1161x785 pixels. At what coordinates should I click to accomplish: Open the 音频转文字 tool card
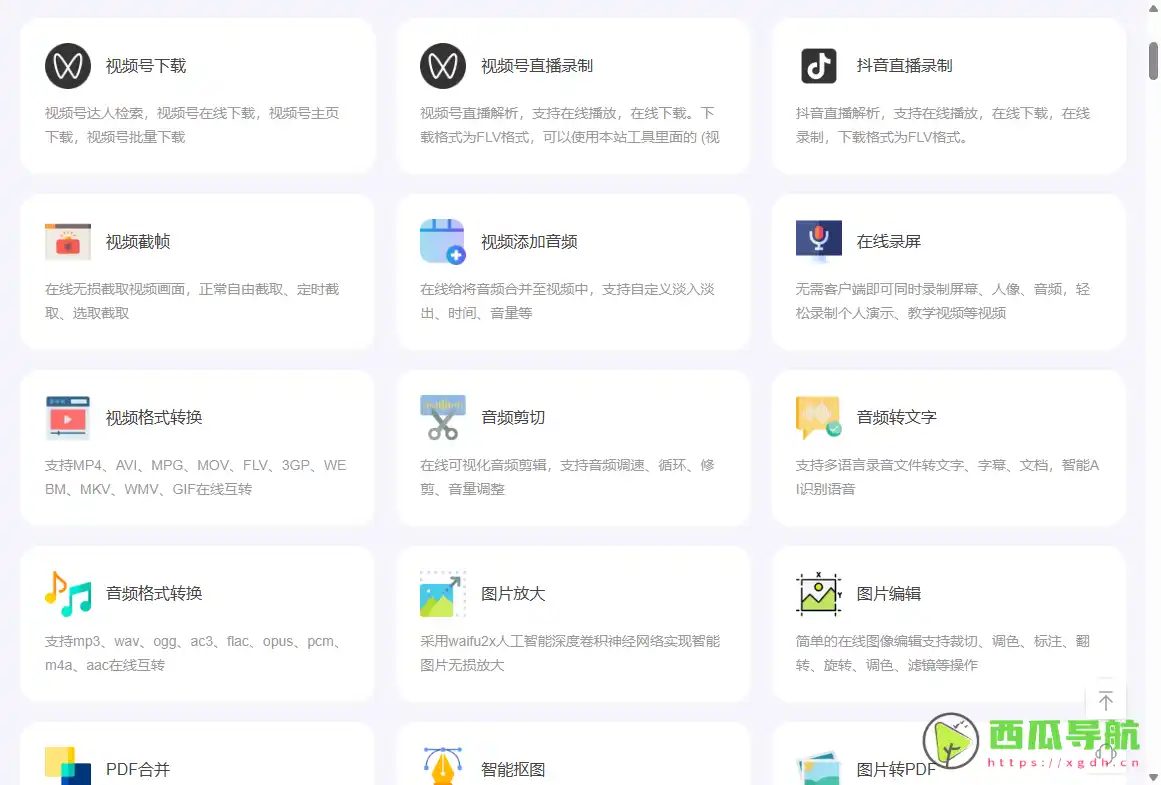947,447
